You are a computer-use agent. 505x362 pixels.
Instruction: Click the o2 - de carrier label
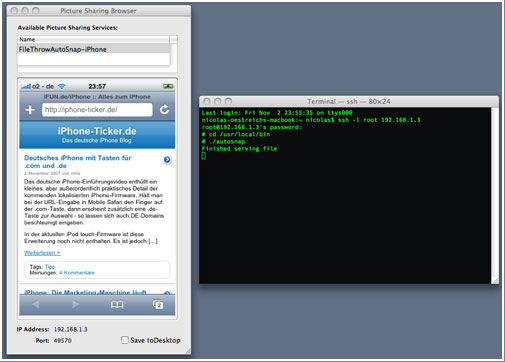43,86
